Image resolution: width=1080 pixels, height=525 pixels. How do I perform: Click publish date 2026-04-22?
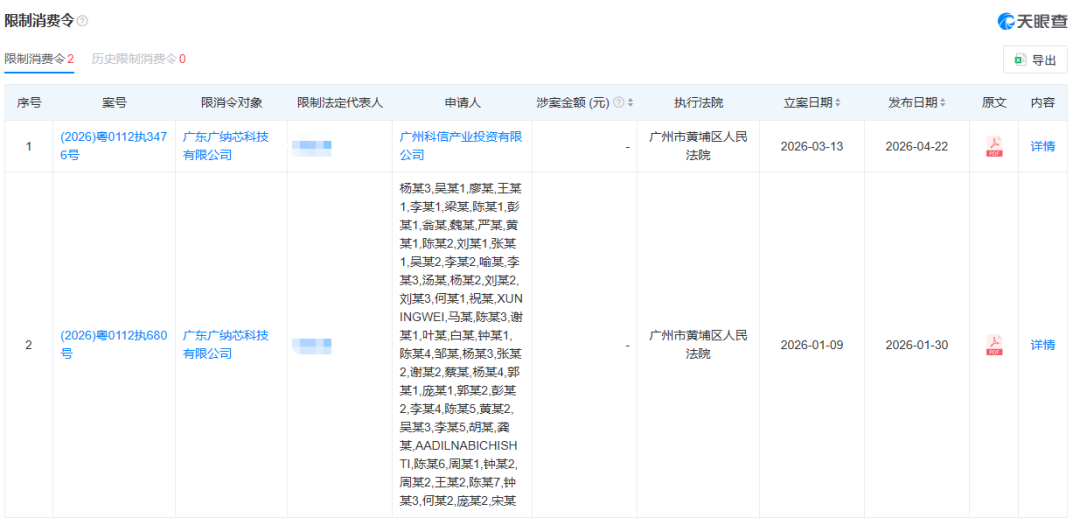(x=916, y=147)
